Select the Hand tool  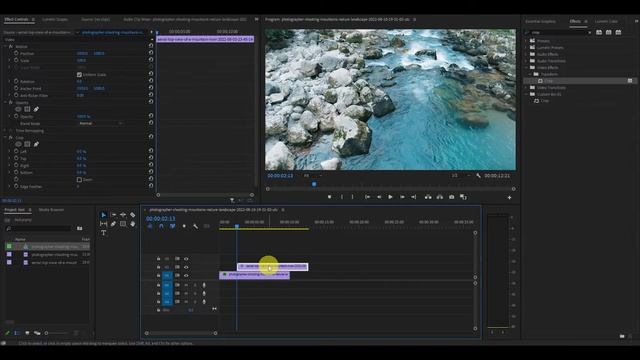click(133, 224)
